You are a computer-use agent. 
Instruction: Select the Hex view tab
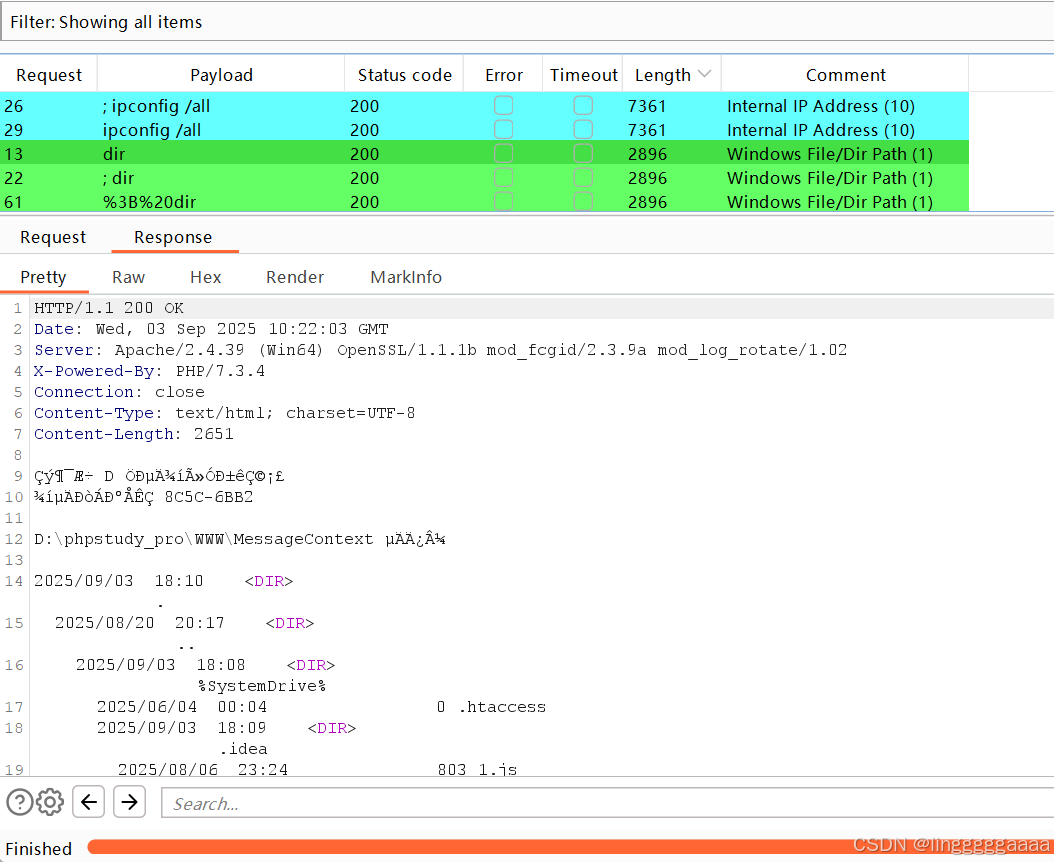206,277
